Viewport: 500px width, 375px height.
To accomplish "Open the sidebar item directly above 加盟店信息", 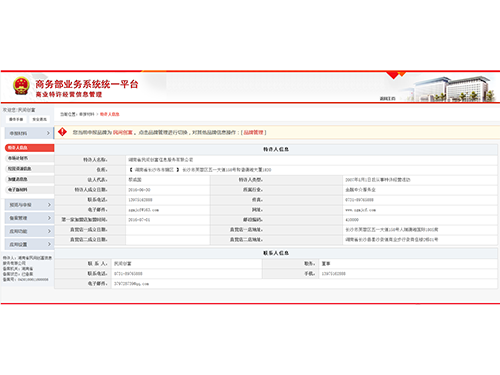I will point(29,169).
